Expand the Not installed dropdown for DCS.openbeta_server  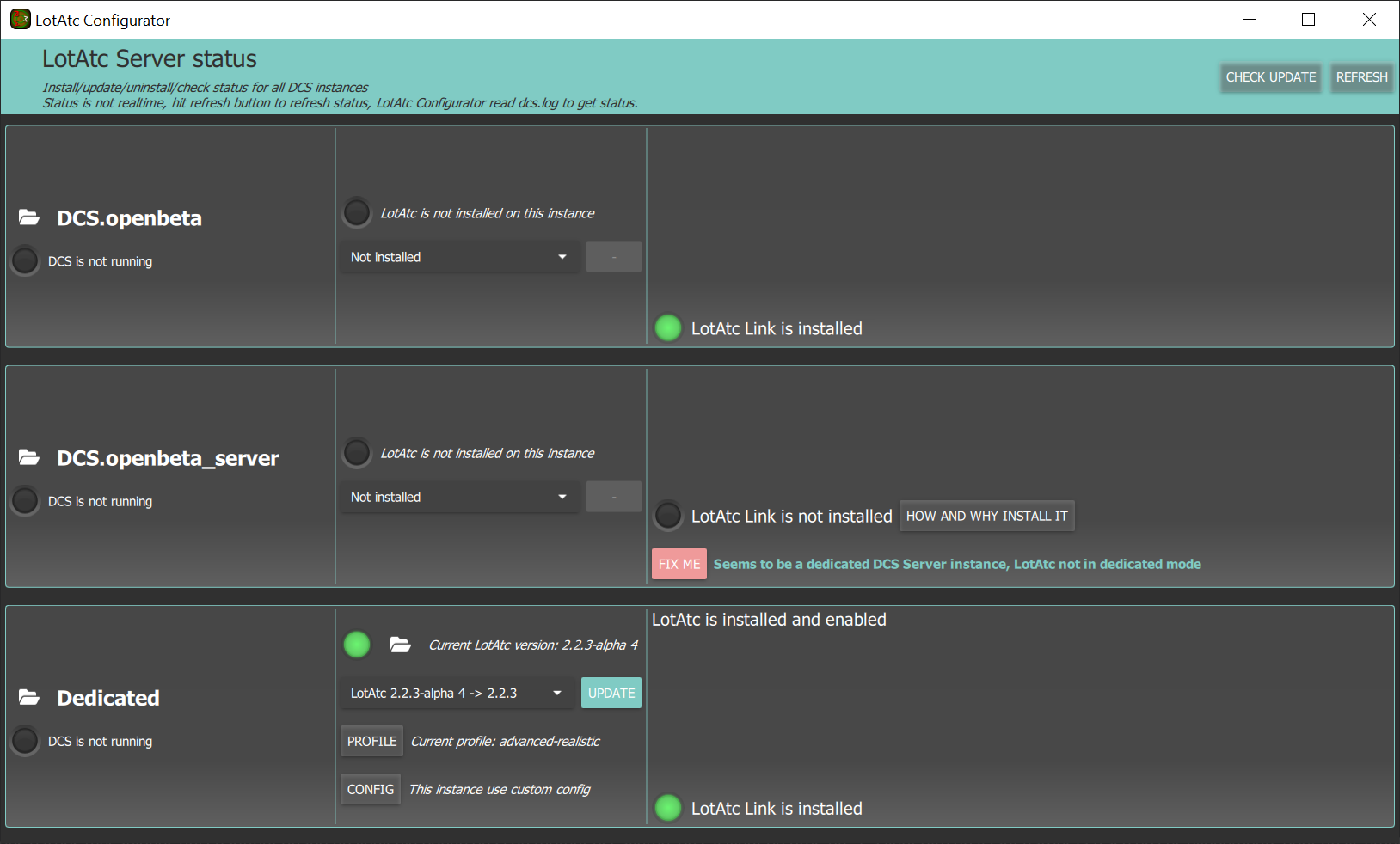459,497
